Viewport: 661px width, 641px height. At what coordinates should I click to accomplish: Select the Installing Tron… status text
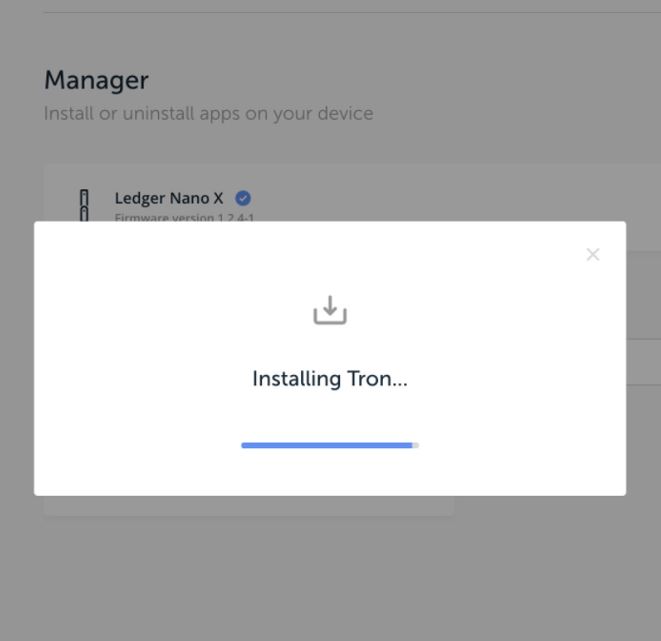point(330,378)
